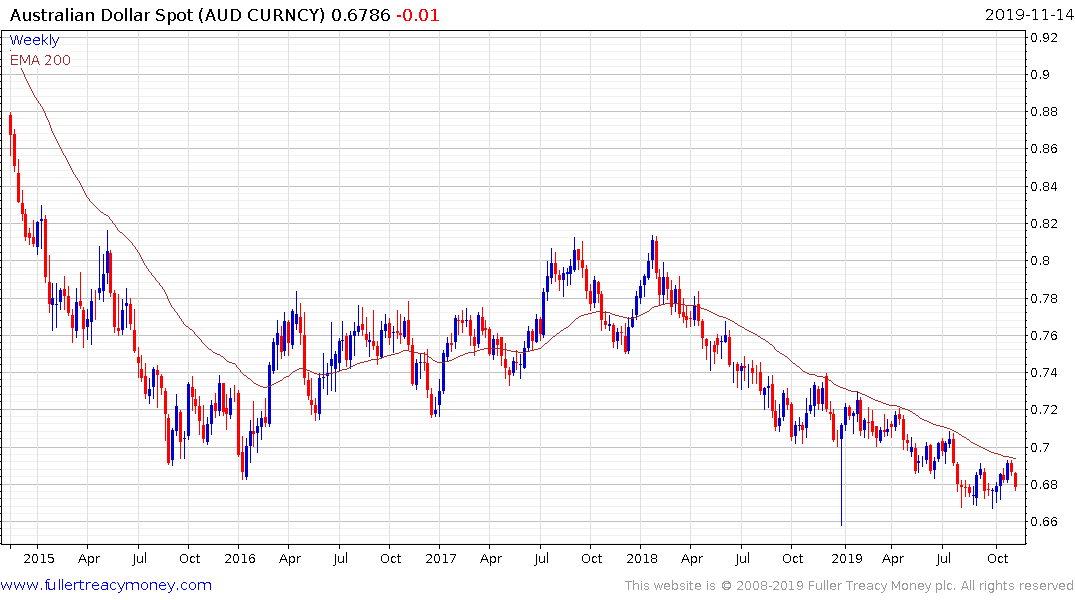Image resolution: width=1075 pixels, height=600 pixels.
Task: Select the 2016 year label on time axis
Action: point(239,558)
